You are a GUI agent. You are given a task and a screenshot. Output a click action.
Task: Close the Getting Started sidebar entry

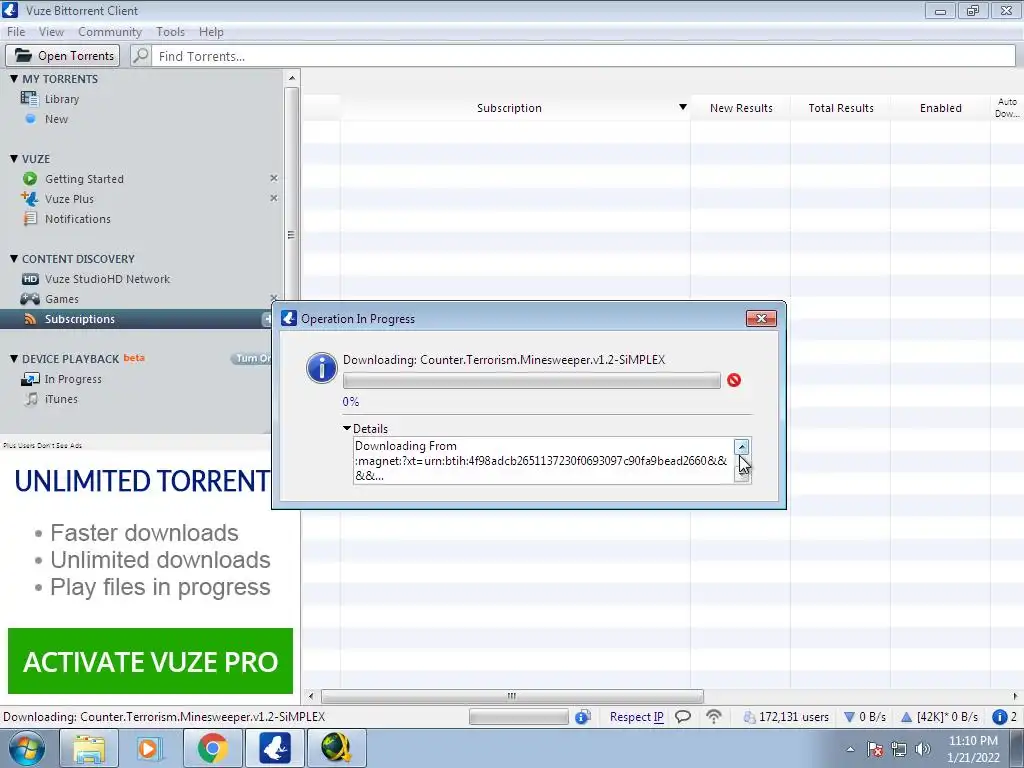(x=274, y=178)
